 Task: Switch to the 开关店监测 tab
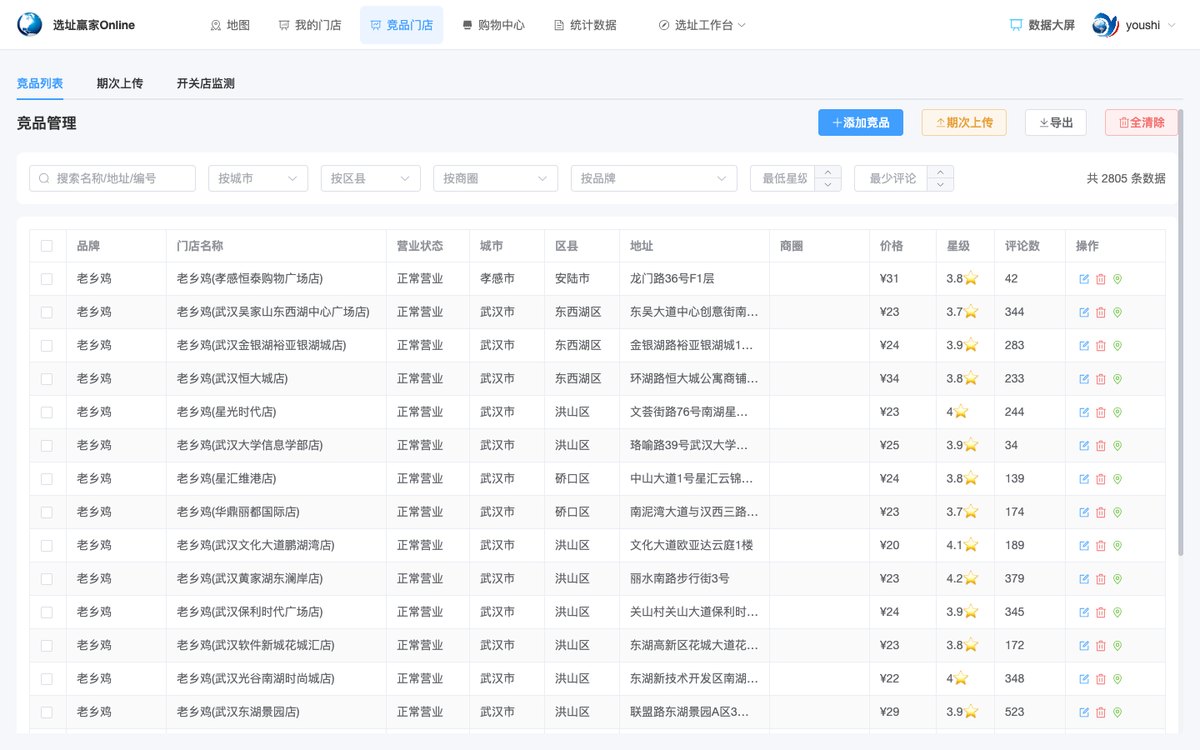(206, 83)
